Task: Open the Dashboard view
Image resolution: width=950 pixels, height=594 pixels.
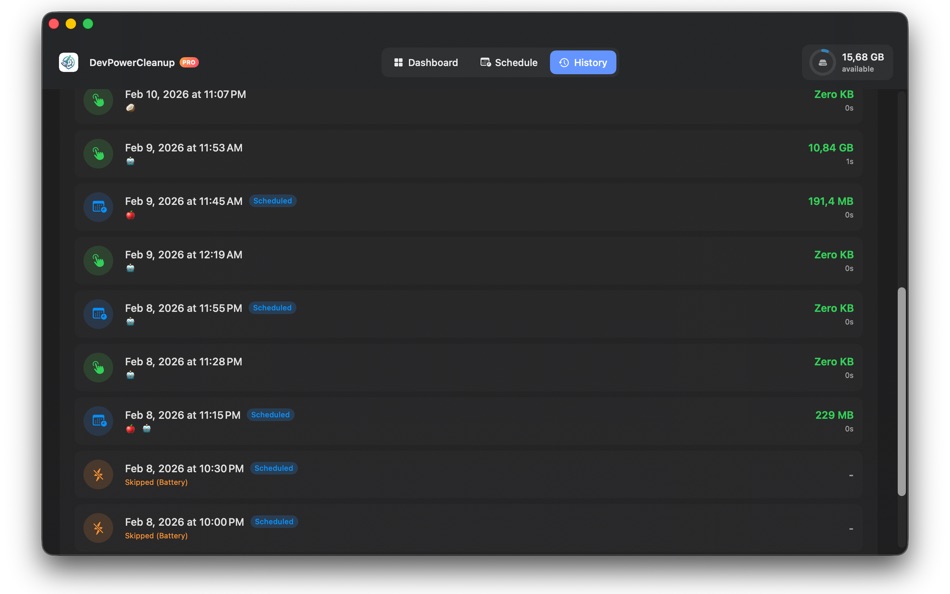Action: click(x=426, y=62)
